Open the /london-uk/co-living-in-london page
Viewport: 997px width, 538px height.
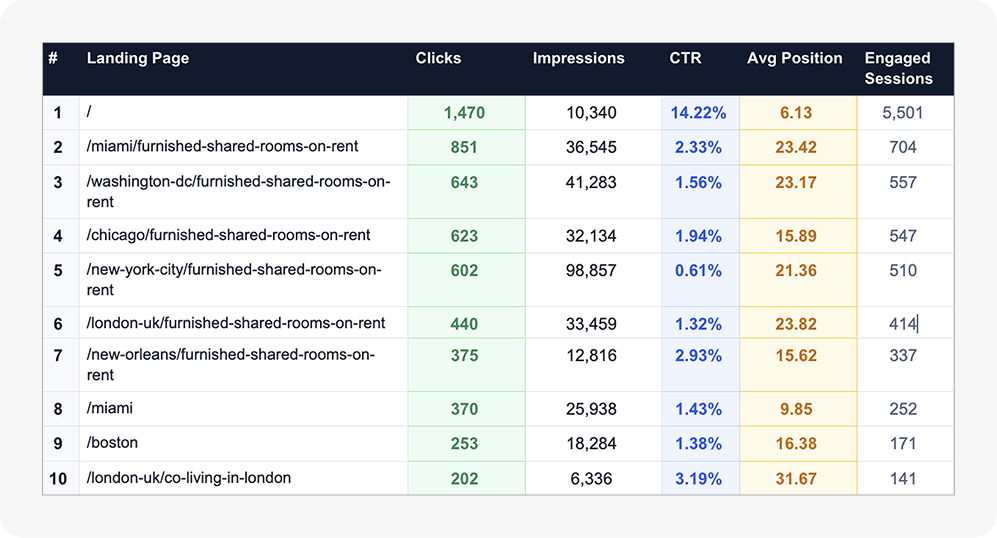pos(189,478)
